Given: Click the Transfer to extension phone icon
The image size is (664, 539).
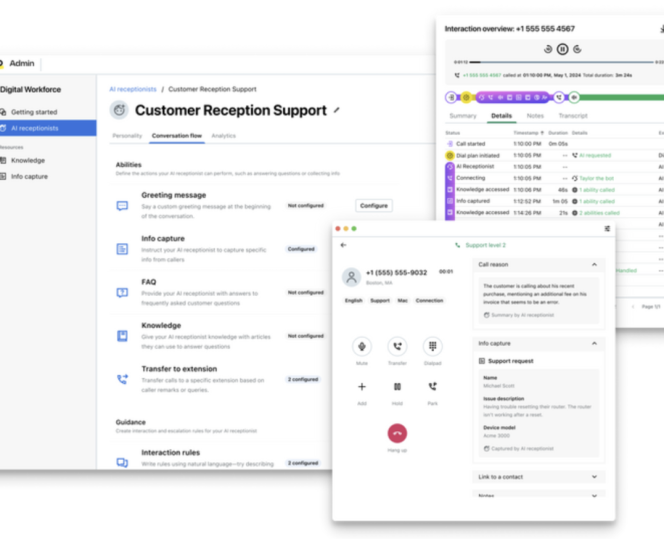Looking at the screenshot, I should [x=122, y=379].
